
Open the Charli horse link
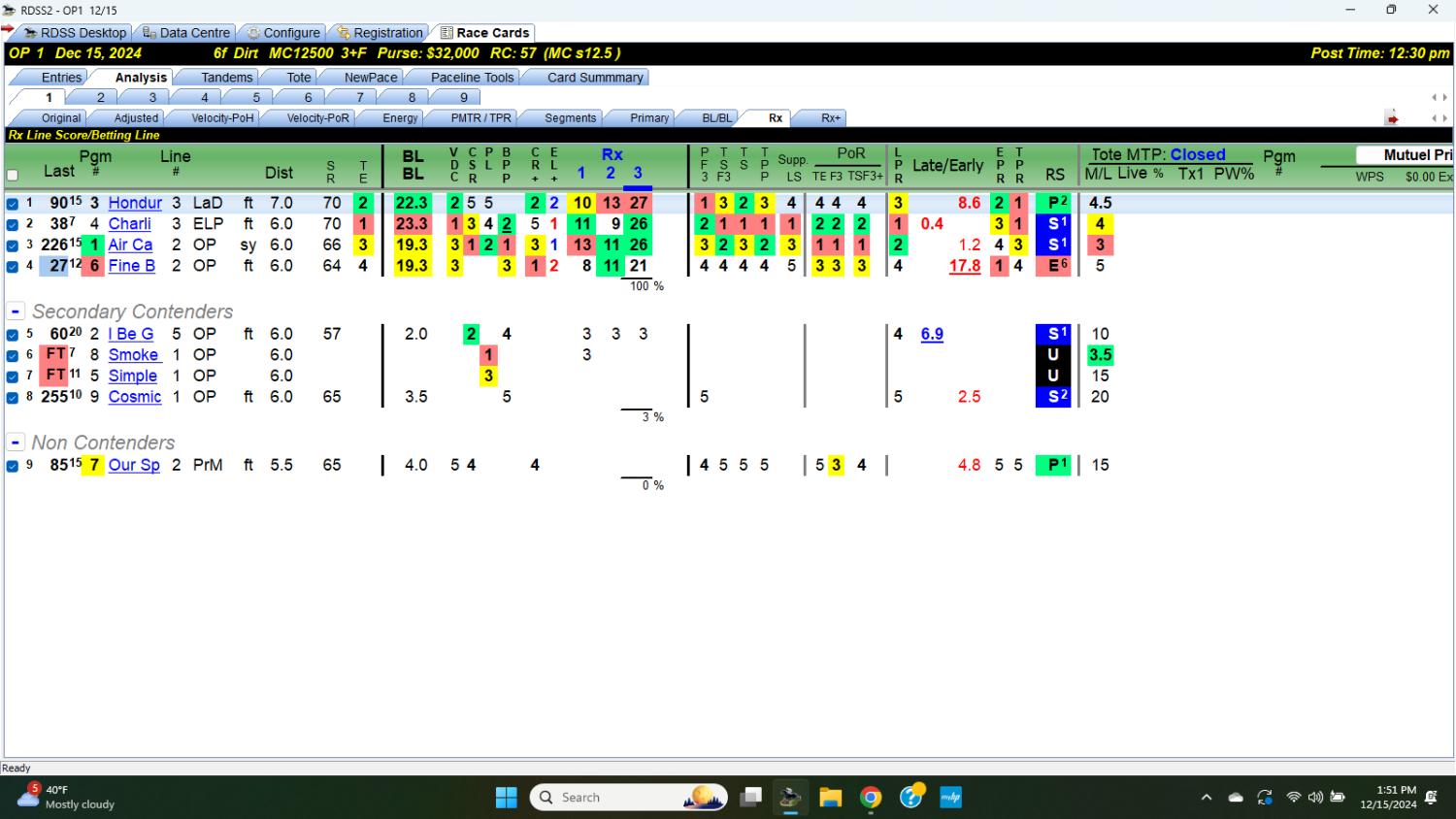click(x=130, y=224)
